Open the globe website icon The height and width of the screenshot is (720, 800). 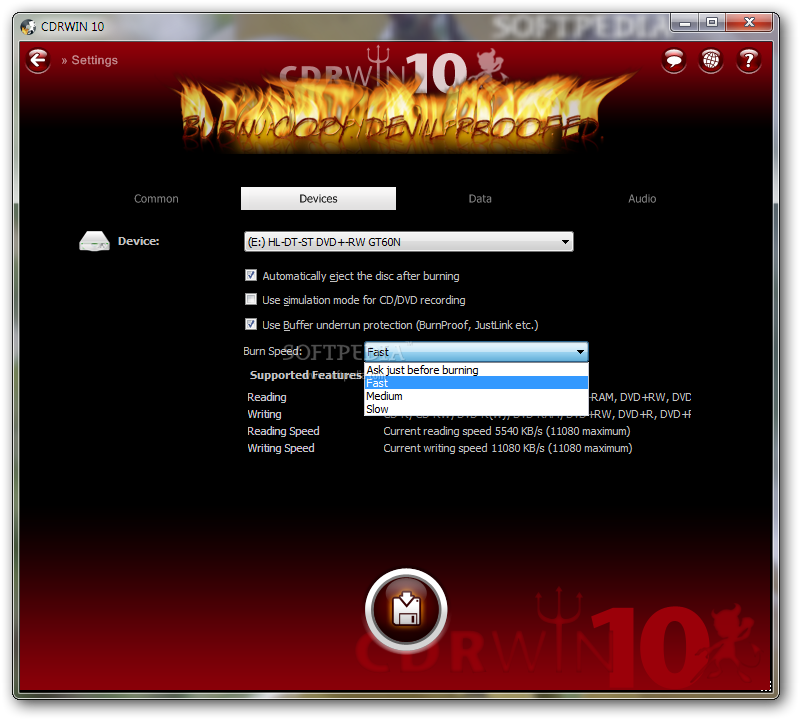pos(711,60)
